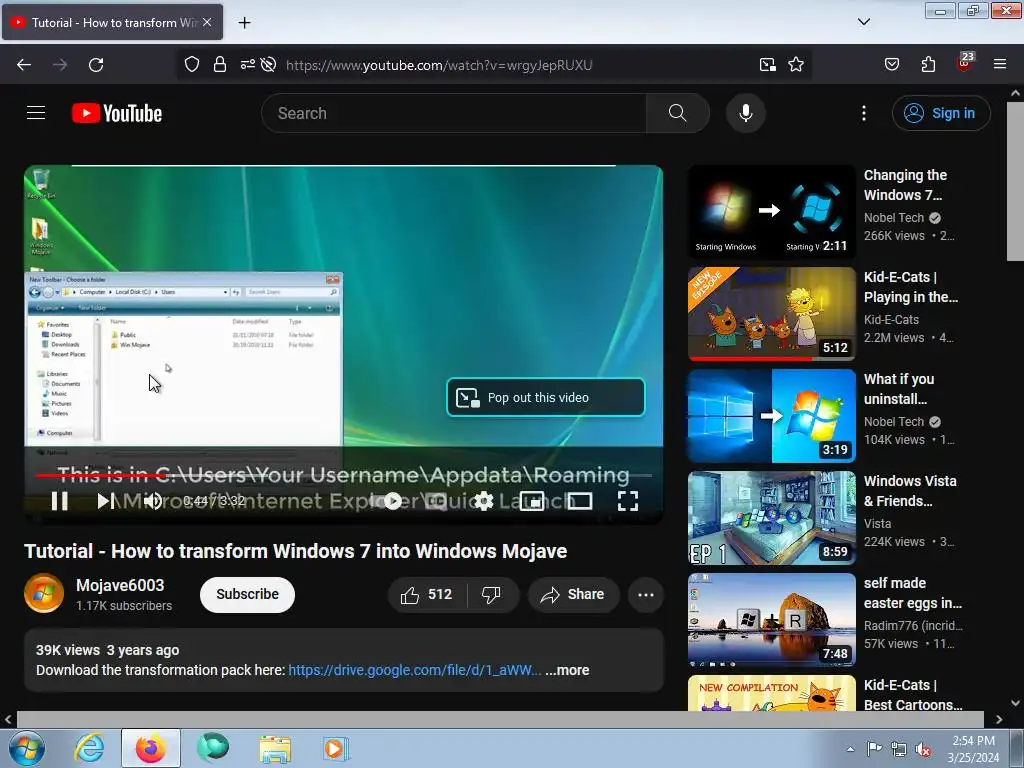Open Windows Explorer folder from taskbar
Screen dimensions: 1024x768
tap(275, 748)
